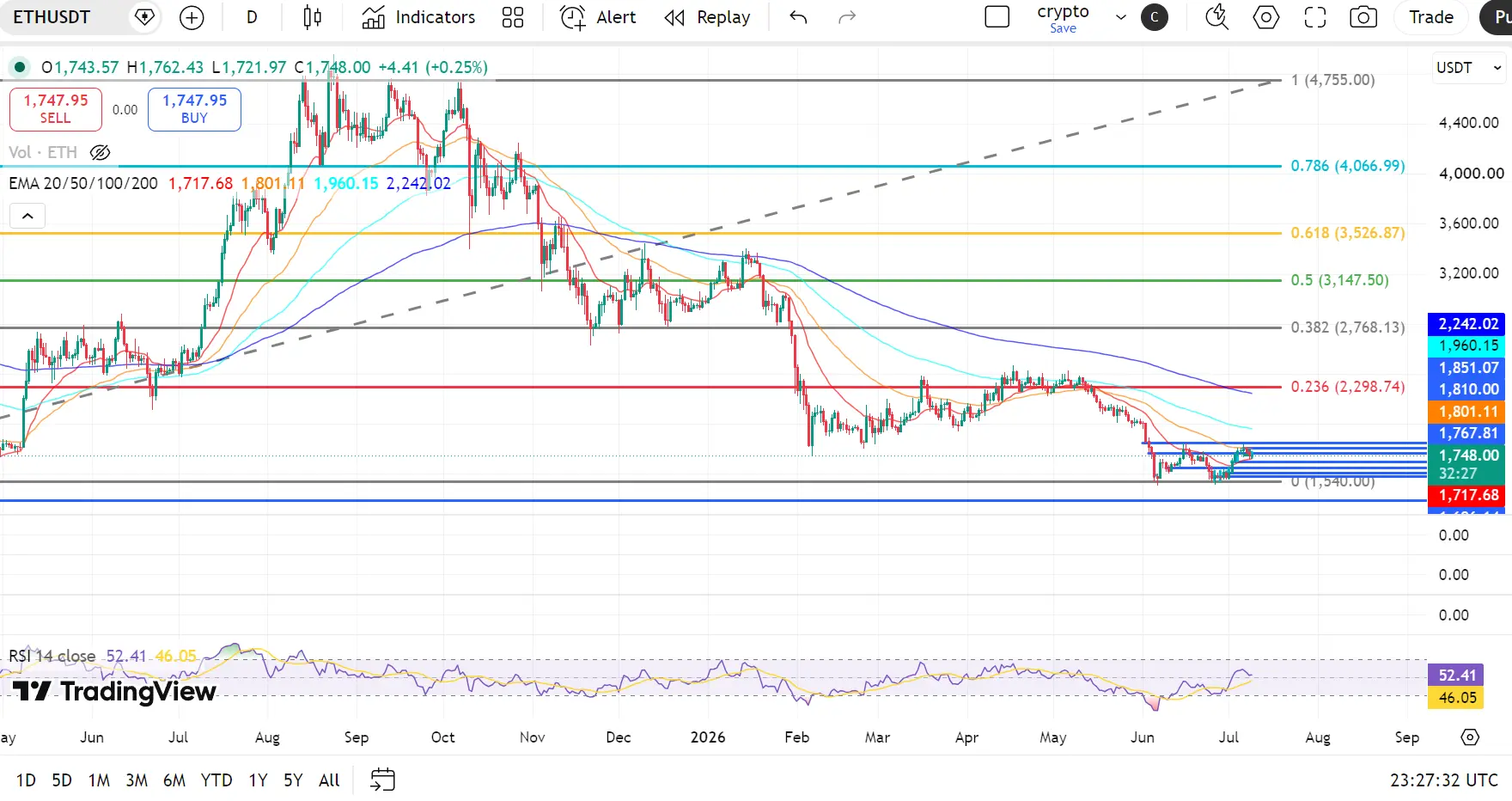Click the 1,747.95 BUY button
1512x801 pixels.
click(x=194, y=109)
